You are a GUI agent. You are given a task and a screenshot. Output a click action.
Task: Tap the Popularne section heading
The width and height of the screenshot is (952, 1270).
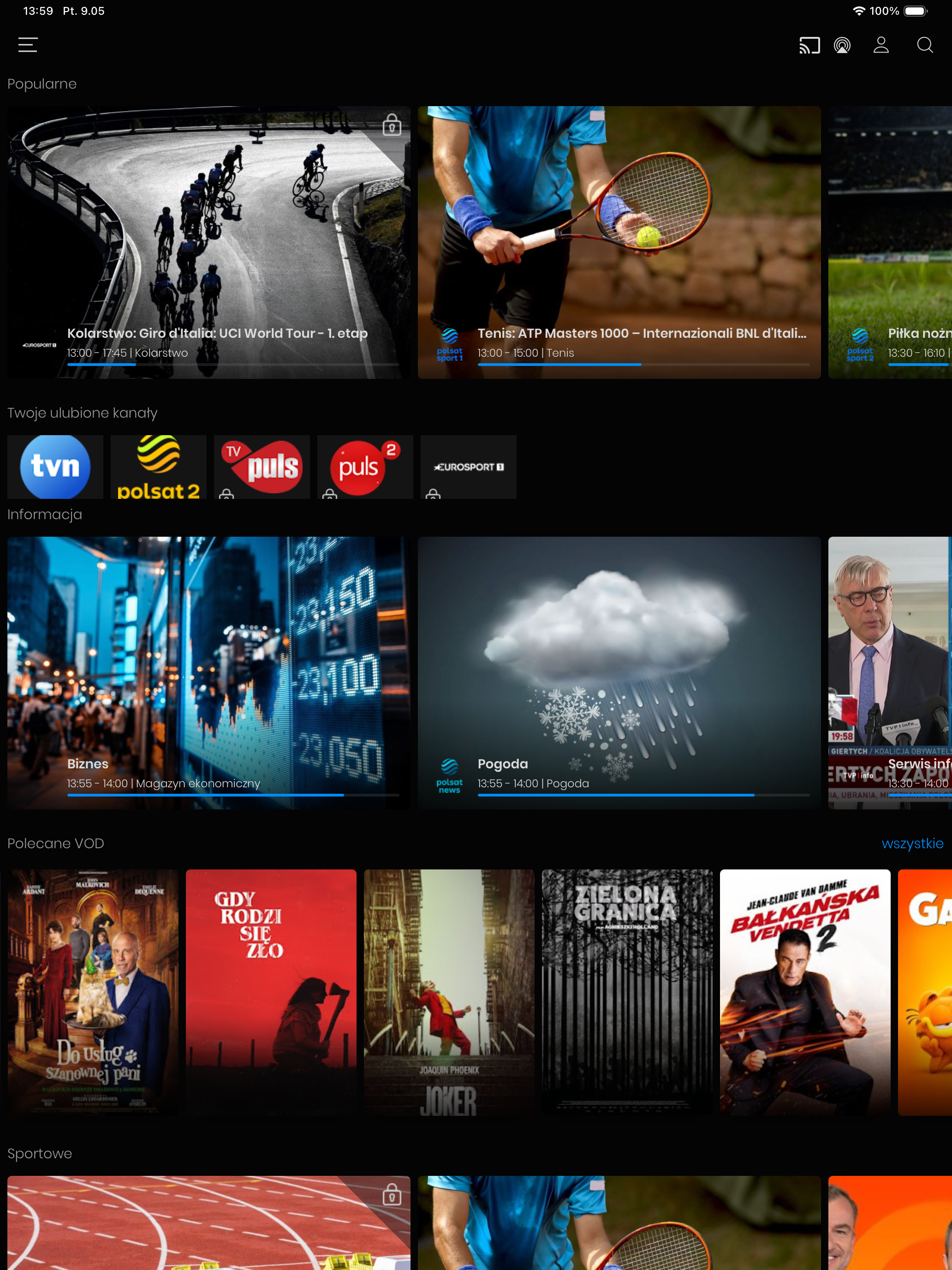coord(42,84)
